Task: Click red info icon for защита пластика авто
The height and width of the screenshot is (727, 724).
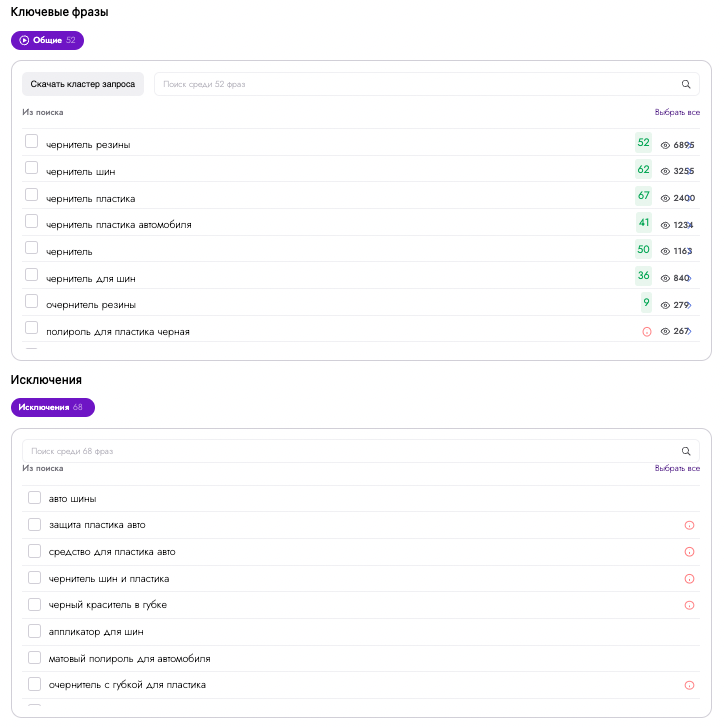Action: coord(689,525)
